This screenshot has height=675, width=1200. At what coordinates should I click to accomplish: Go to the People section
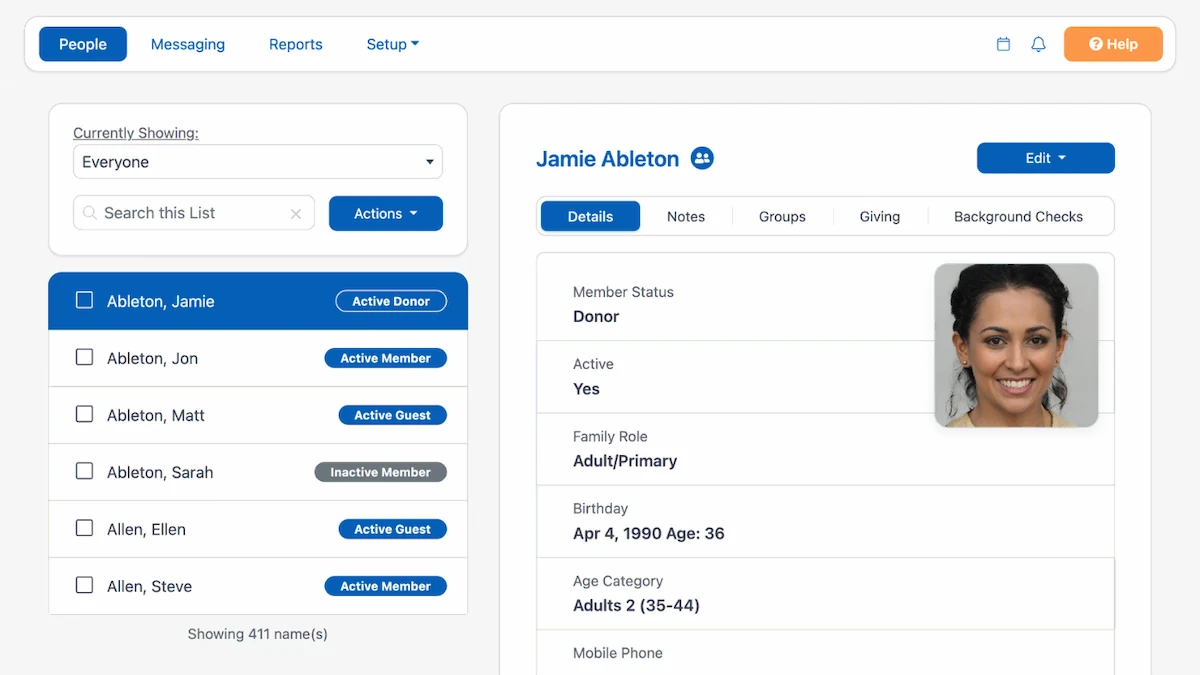tap(83, 44)
